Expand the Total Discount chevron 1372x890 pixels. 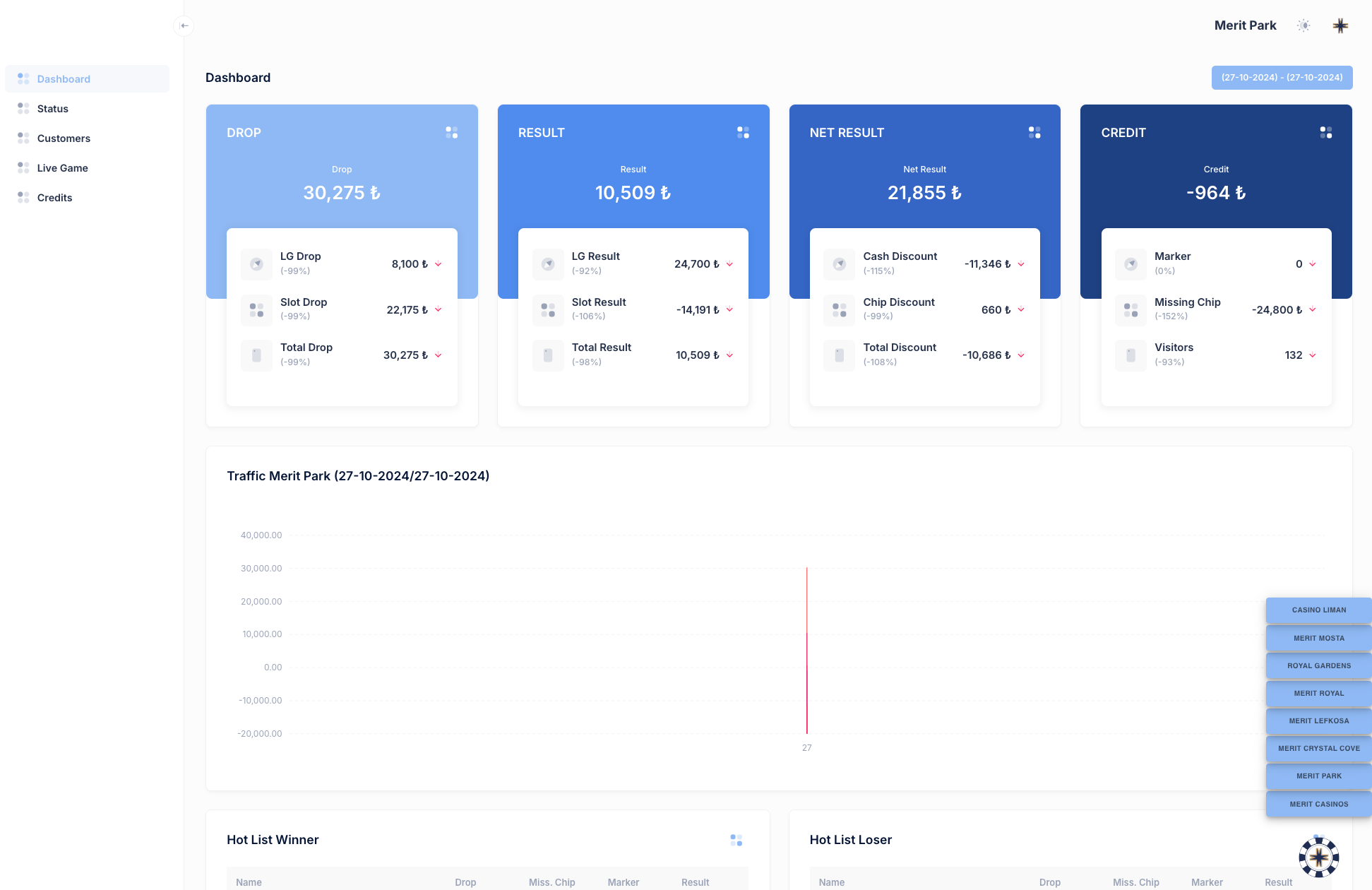(1021, 355)
